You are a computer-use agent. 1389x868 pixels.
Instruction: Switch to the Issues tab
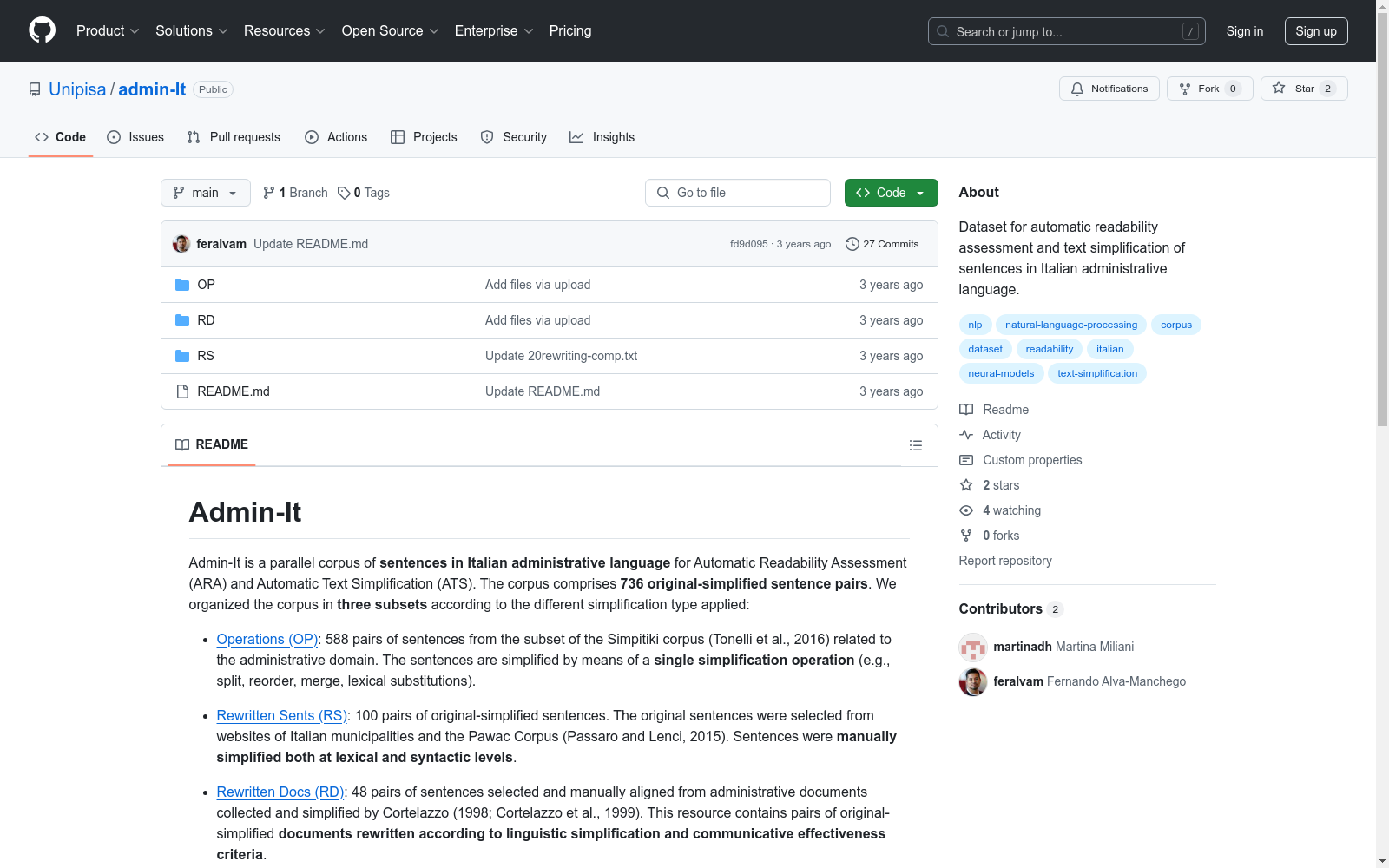(135, 137)
